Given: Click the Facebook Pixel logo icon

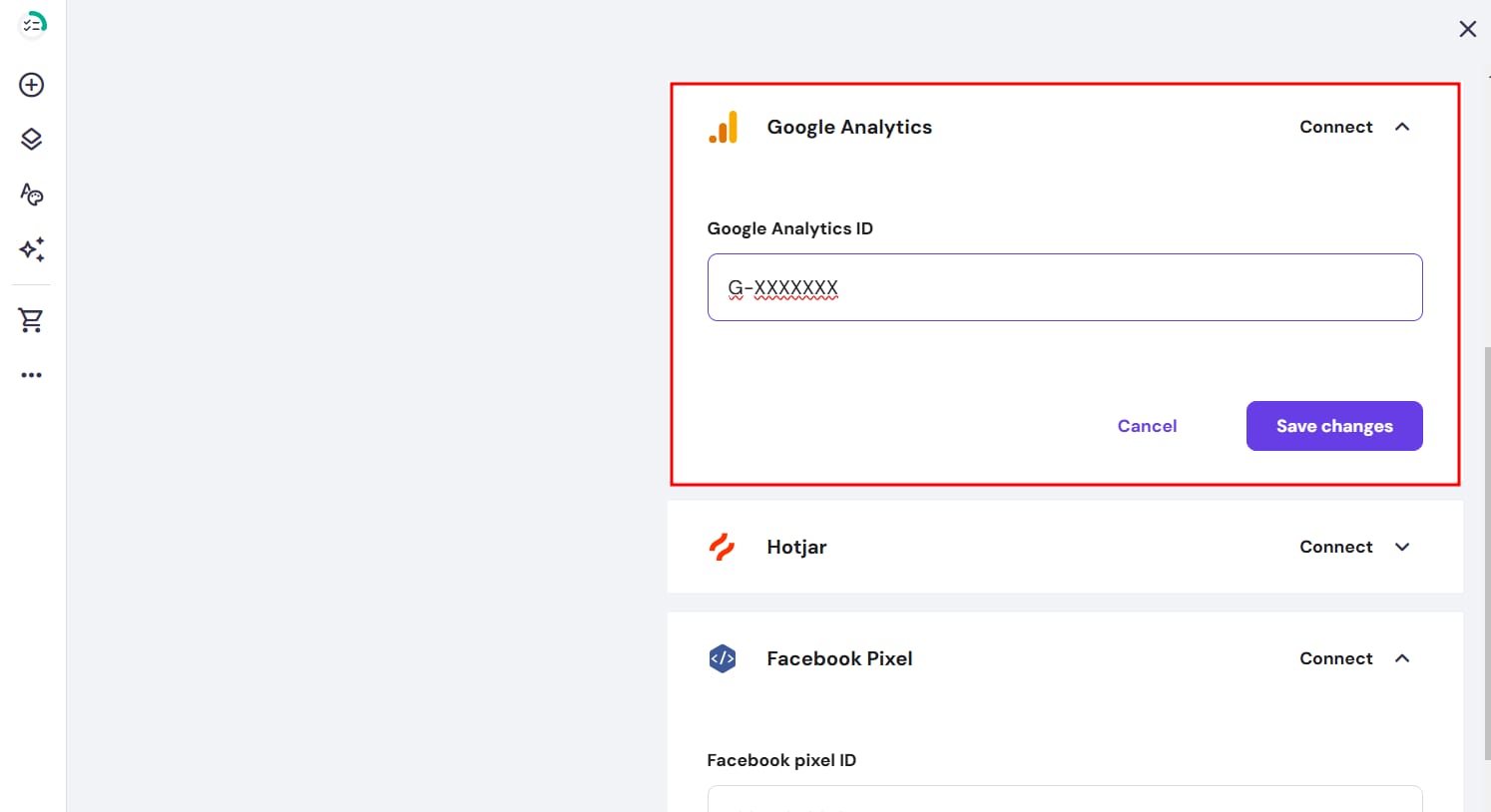Looking at the screenshot, I should (x=723, y=658).
